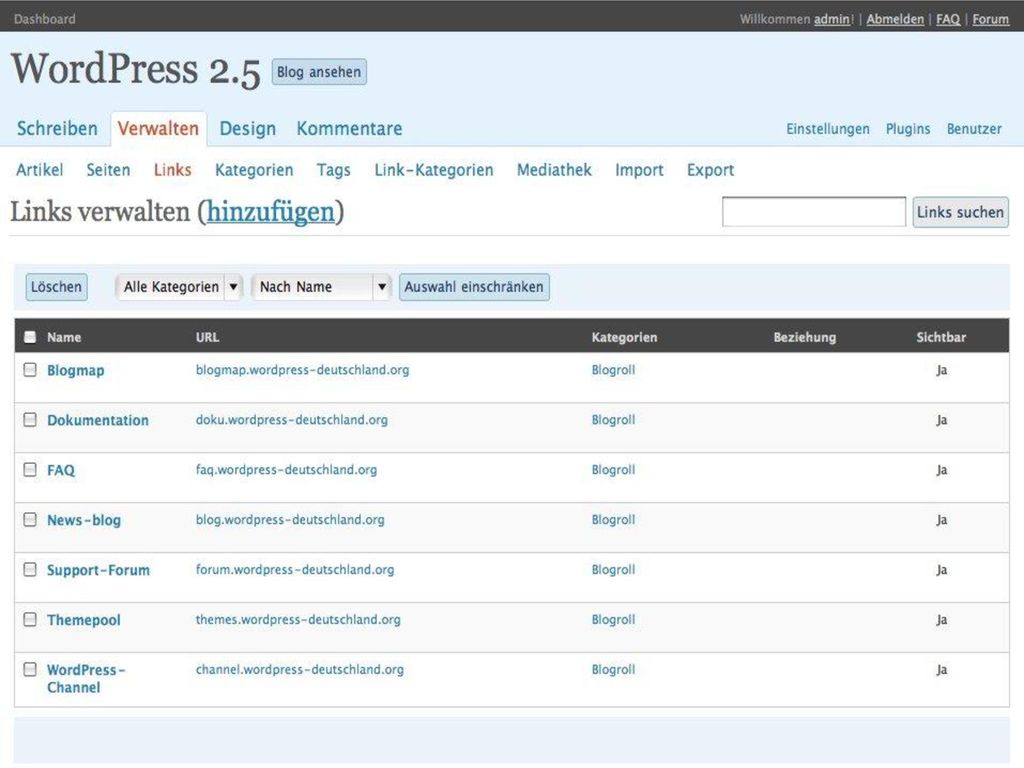Viewport: 1024px width, 768px height.
Task: Visit blog.wordpress-deutschland.org URL
Action: pos(290,519)
